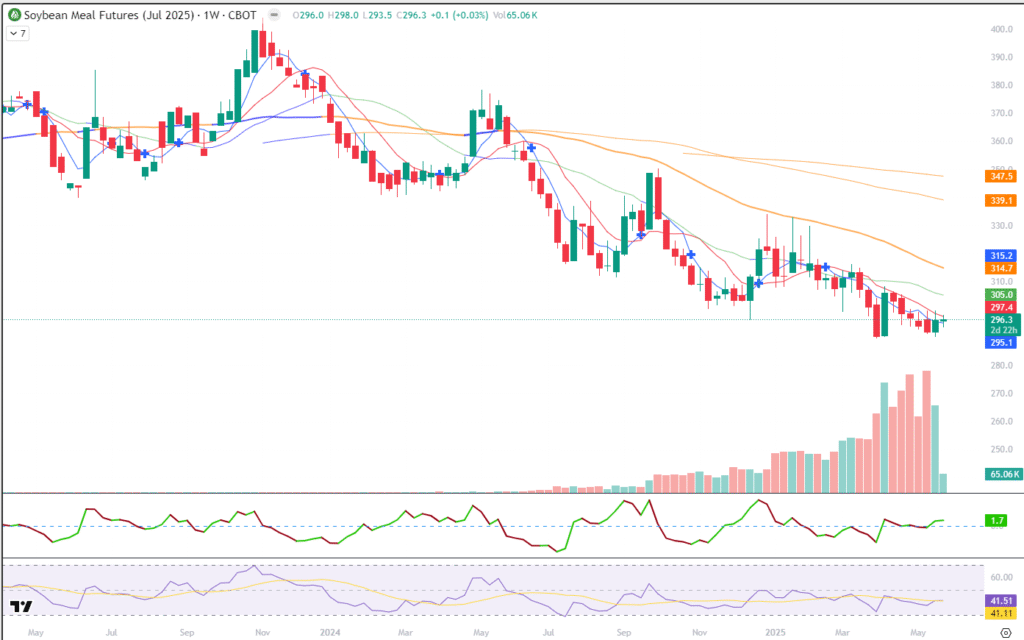Viewport: 1024px width, 640px height.
Task: Click the 280.0 price axis label
Action: (x=1001, y=366)
